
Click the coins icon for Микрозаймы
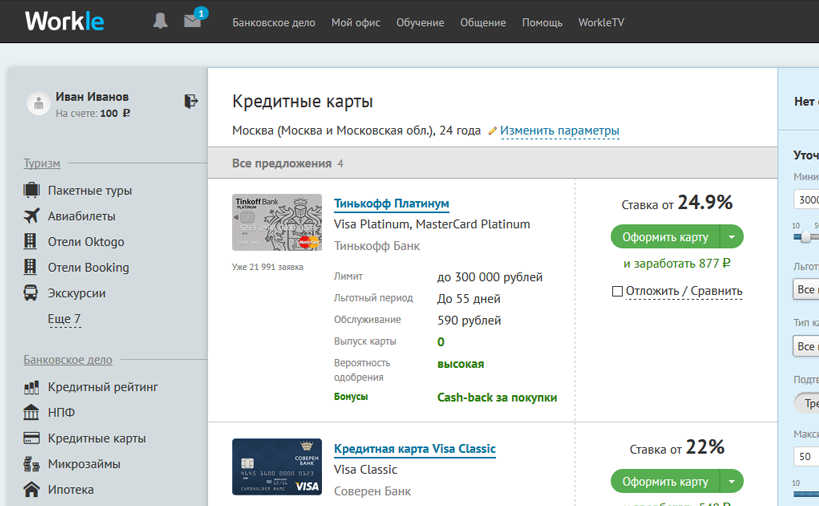click(31, 464)
